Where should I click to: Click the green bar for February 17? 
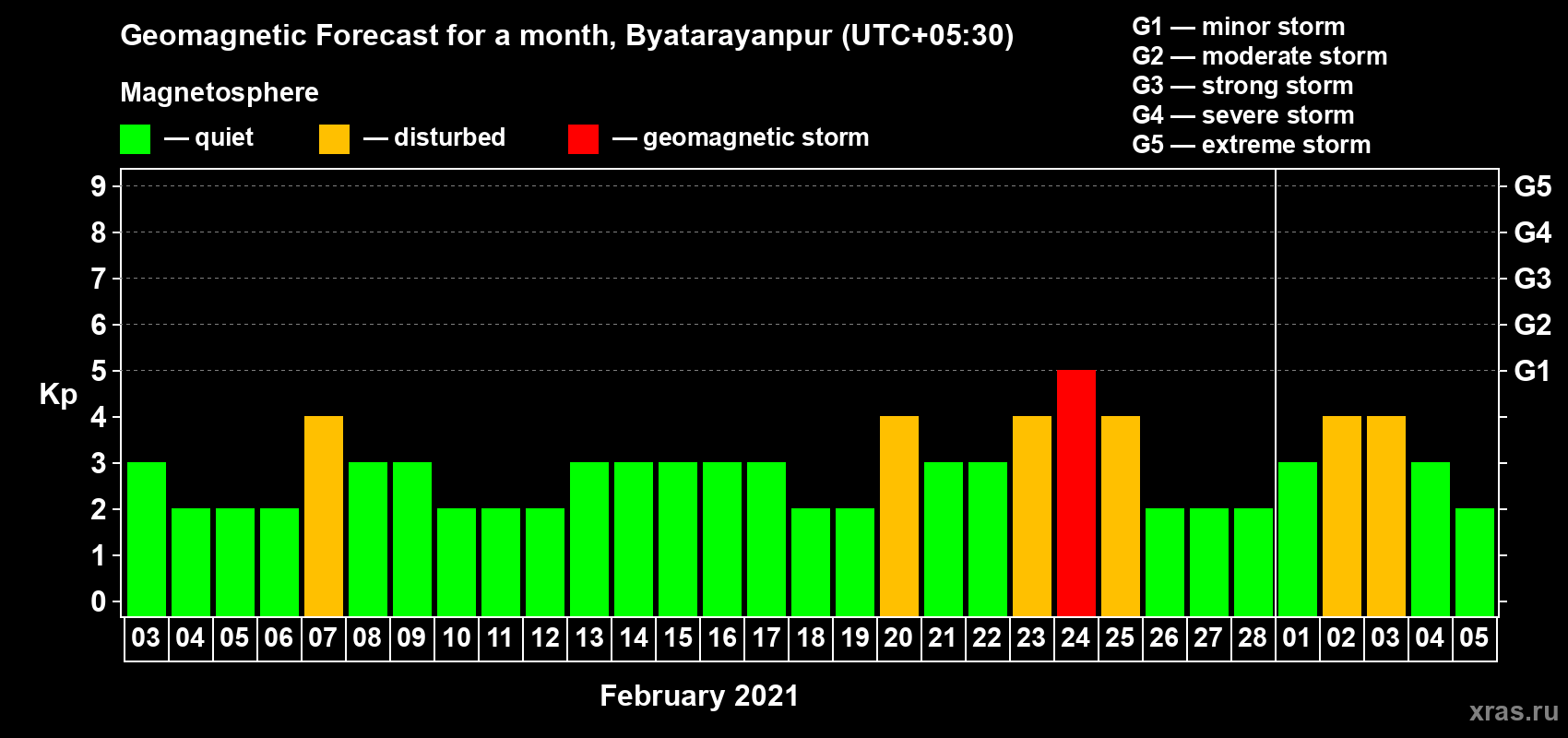tap(766, 539)
